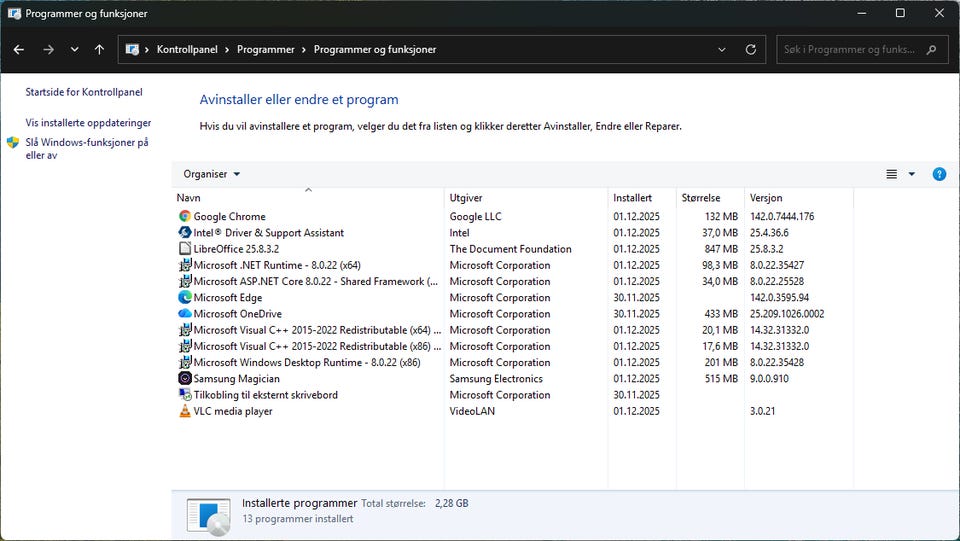Click version 25.209.1026.0002 cell
The image size is (960, 541).
[787, 313]
